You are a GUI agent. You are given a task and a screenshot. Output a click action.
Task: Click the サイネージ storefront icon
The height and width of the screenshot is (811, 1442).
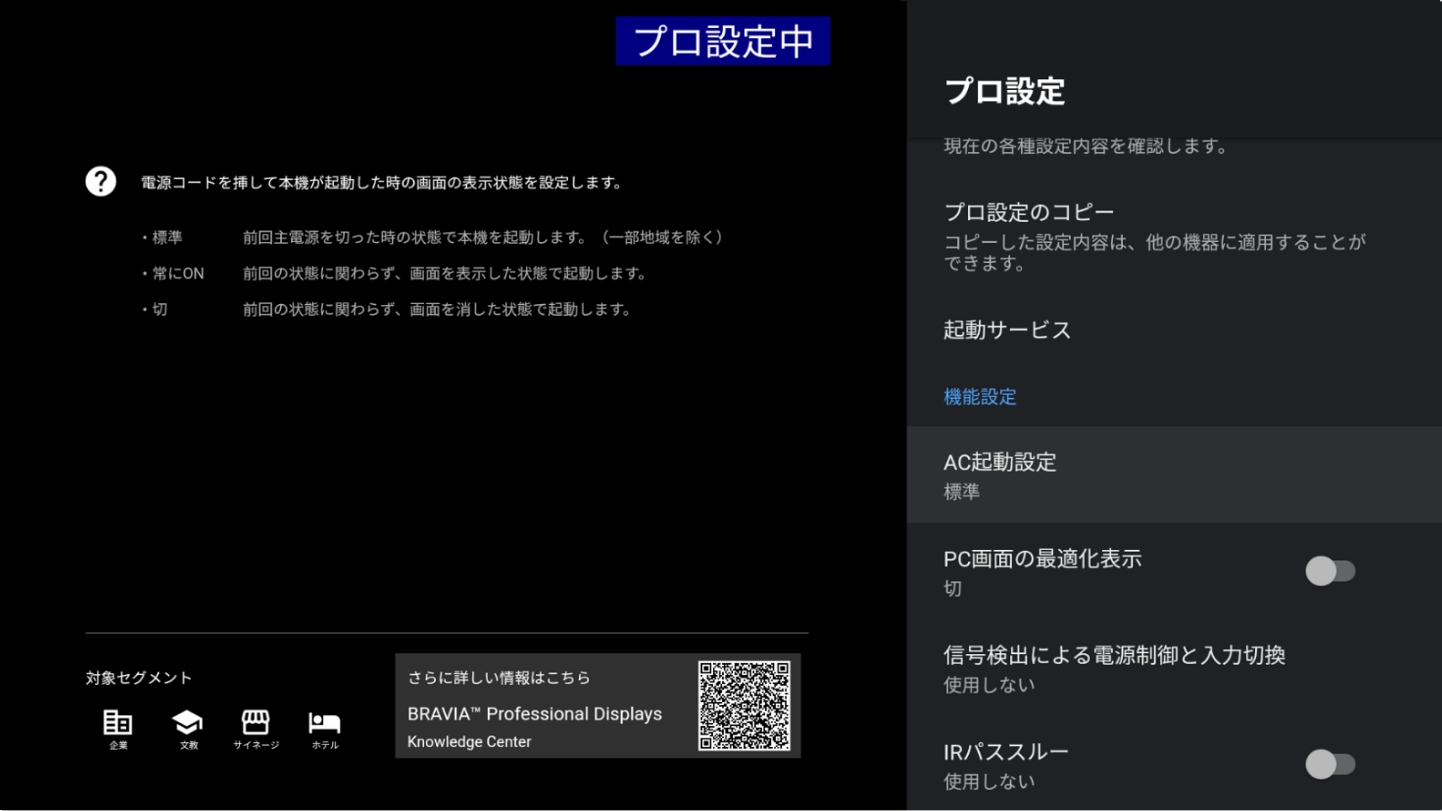(256, 723)
